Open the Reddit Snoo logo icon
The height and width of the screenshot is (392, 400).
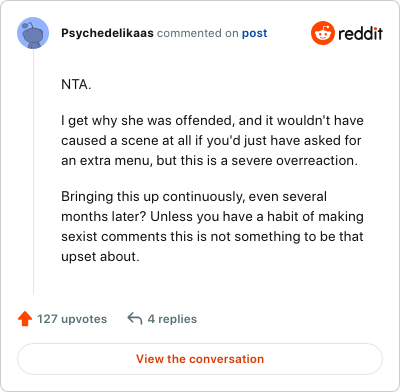click(323, 33)
